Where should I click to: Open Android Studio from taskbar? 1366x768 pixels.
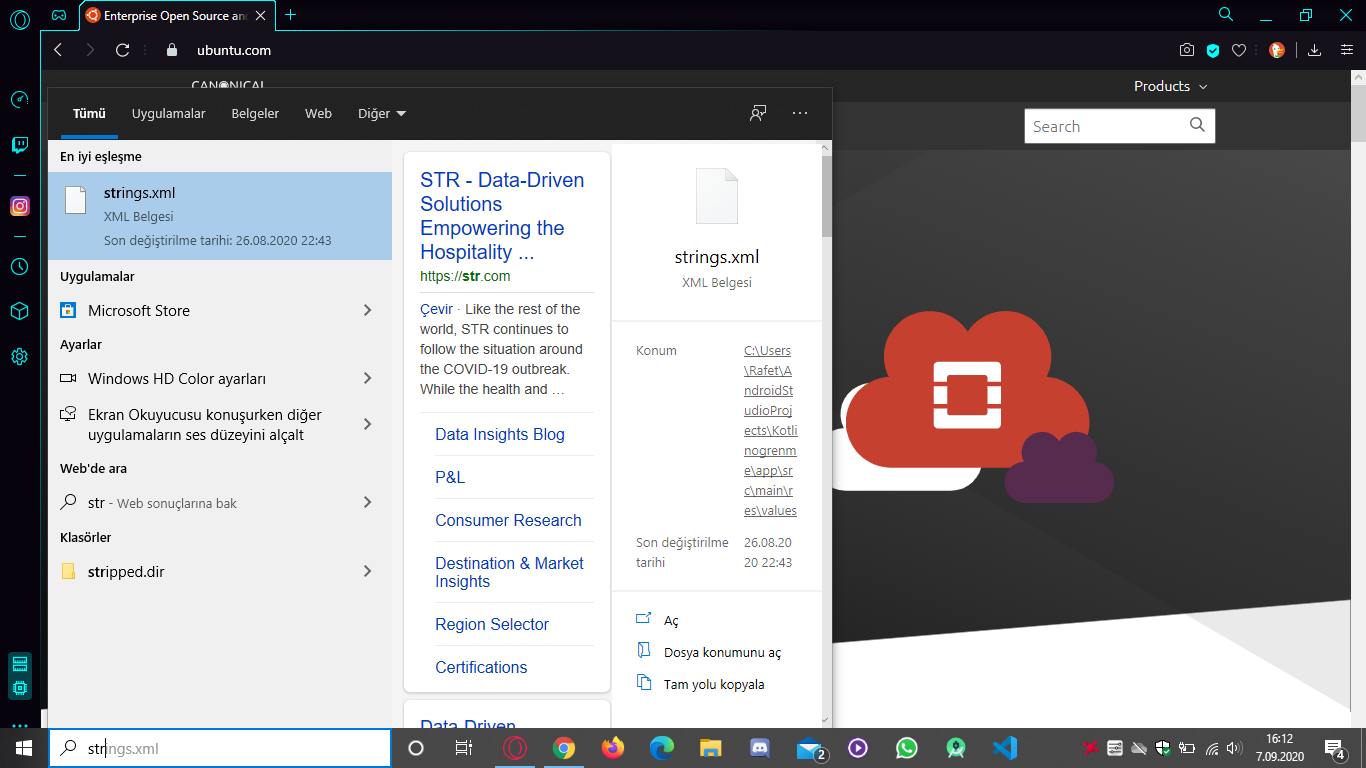956,748
